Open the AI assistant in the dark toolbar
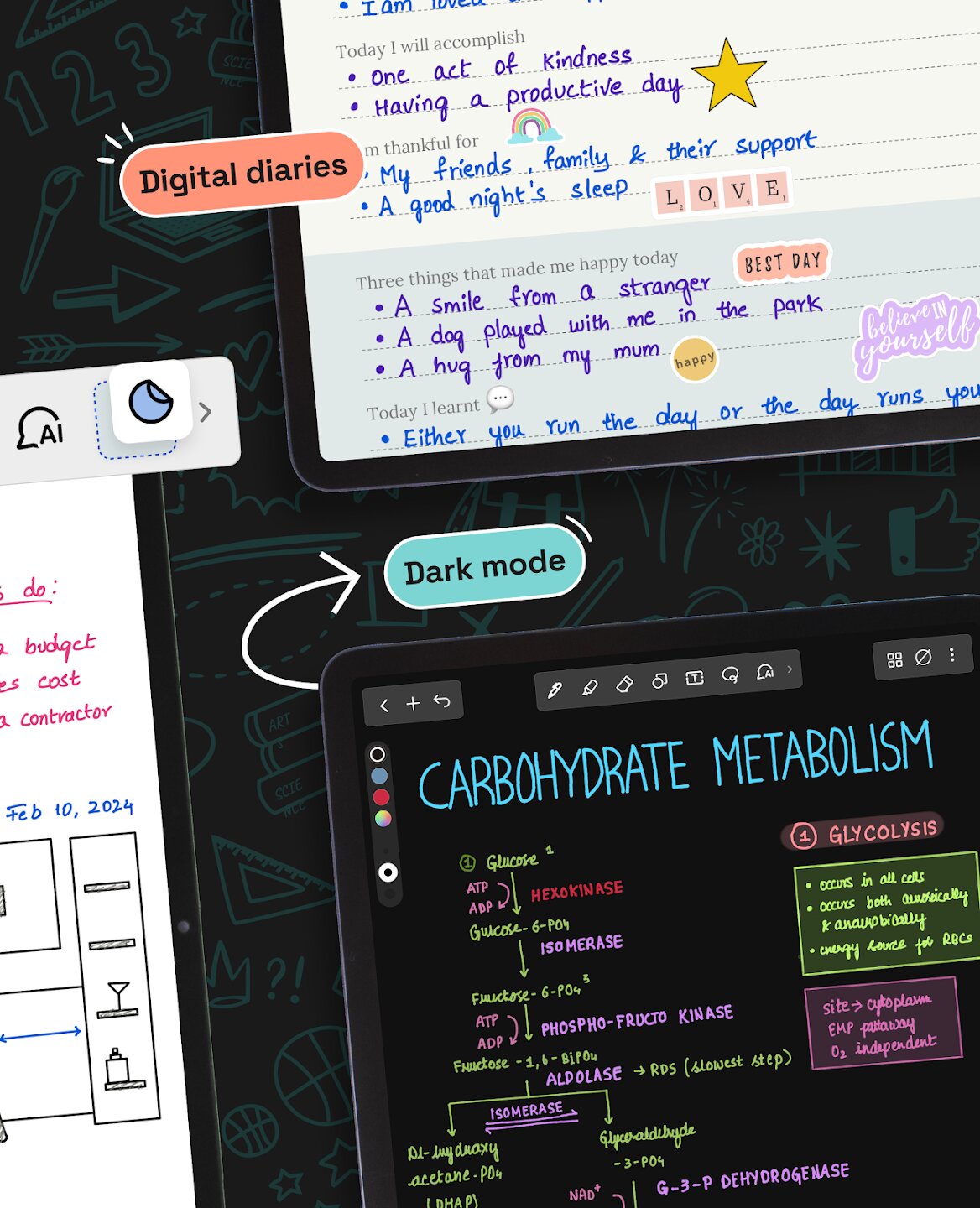 [764, 672]
